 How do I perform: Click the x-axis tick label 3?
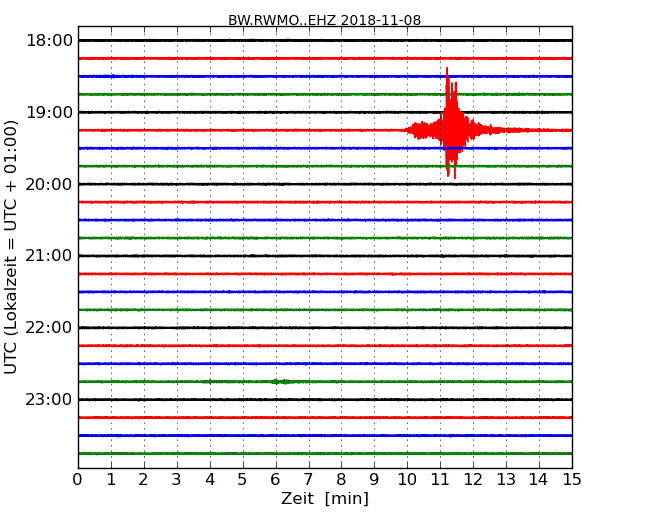click(x=177, y=479)
